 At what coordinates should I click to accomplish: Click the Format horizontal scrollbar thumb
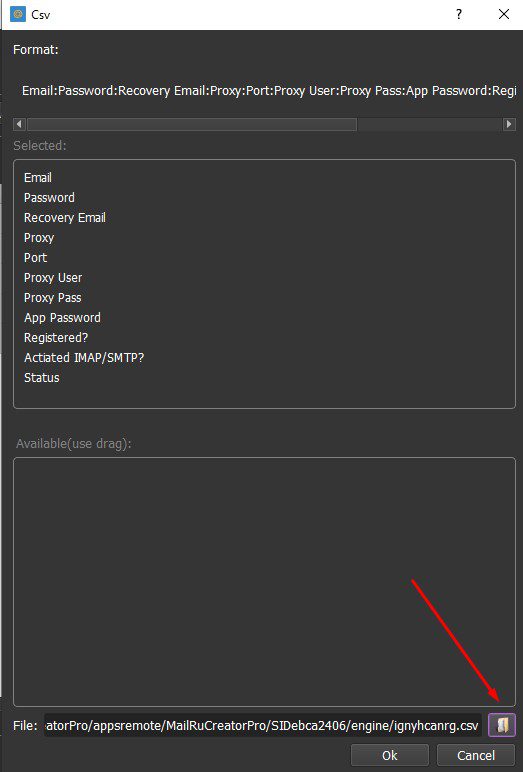192,124
